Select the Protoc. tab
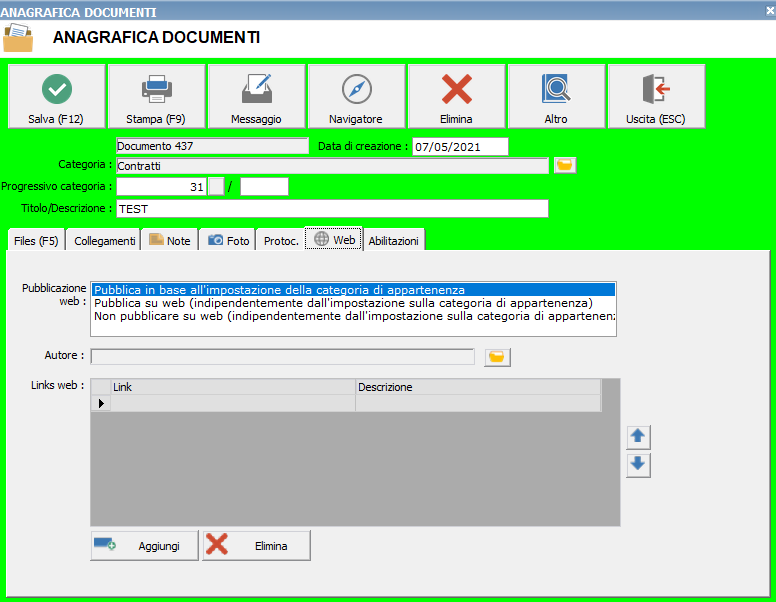 pos(281,241)
